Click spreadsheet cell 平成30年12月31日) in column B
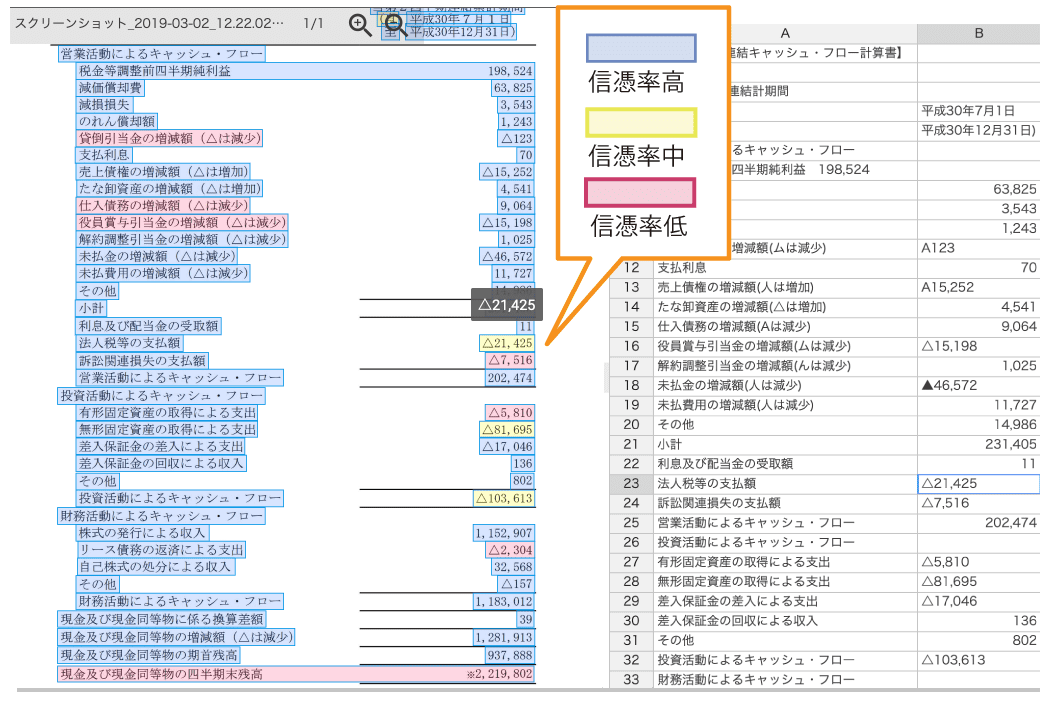Image resolution: width=1054 pixels, height=707 pixels. [979, 130]
